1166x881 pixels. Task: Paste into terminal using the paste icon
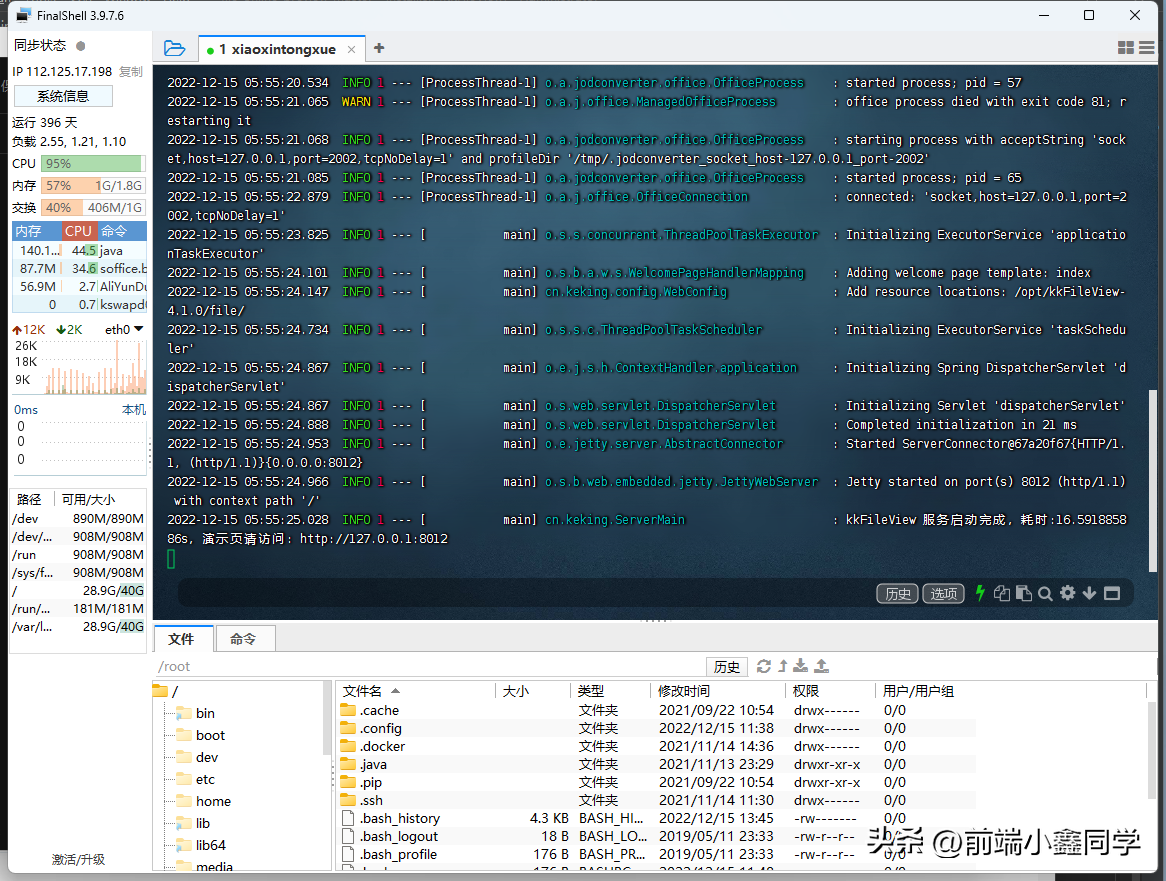point(1023,593)
